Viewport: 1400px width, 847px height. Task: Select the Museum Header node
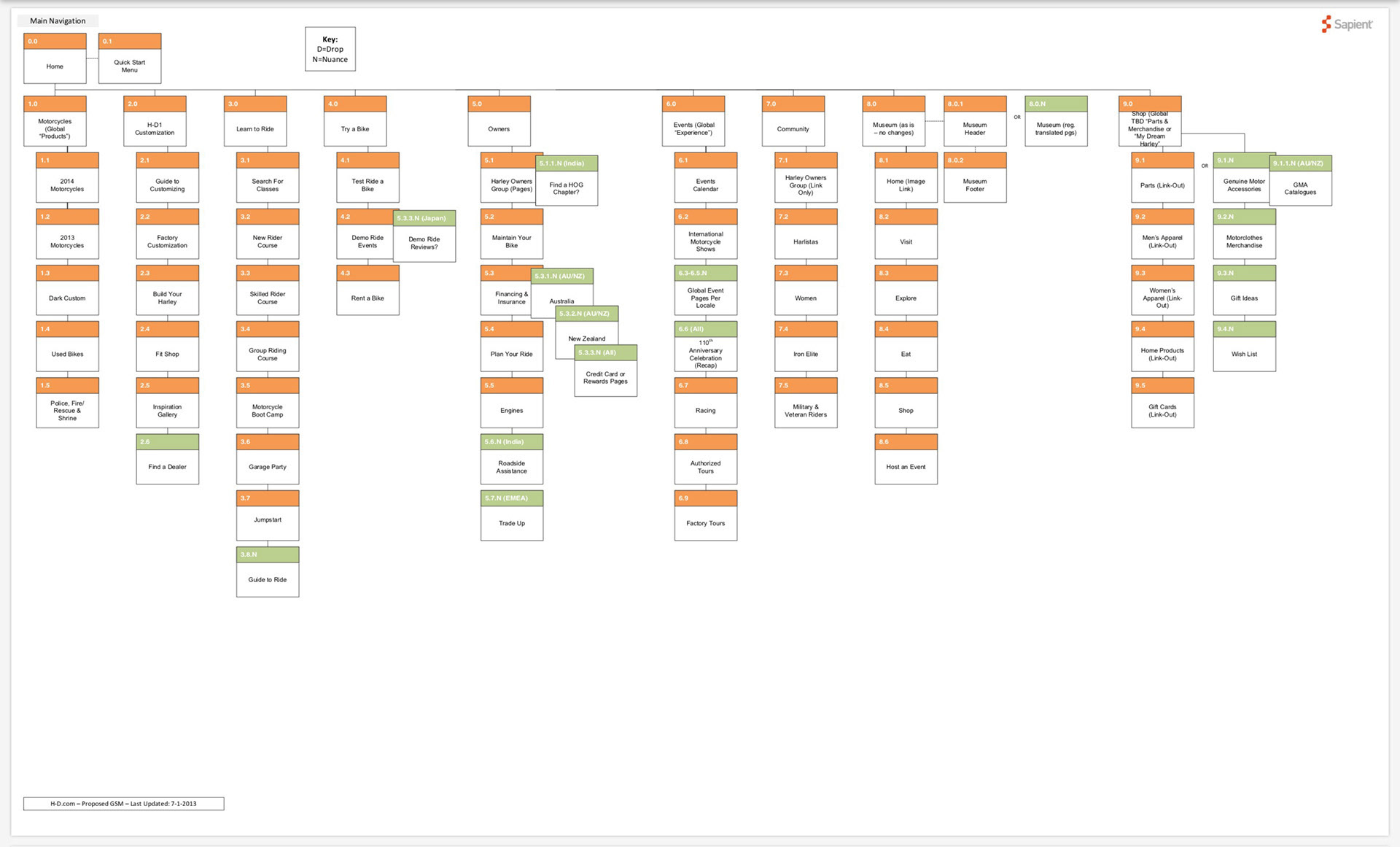[x=975, y=121]
